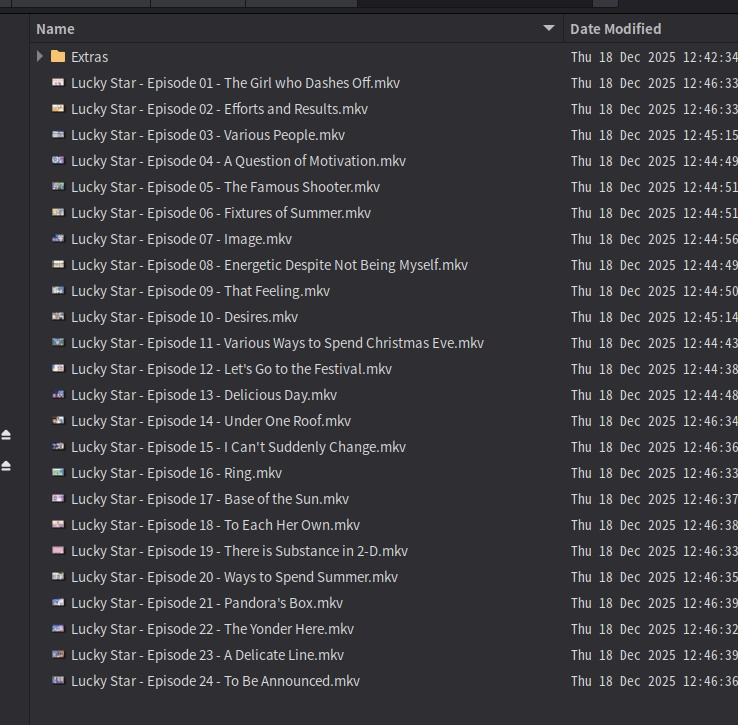Click the upper eject icon in left sidebar
The height and width of the screenshot is (725, 738).
(x=6, y=435)
